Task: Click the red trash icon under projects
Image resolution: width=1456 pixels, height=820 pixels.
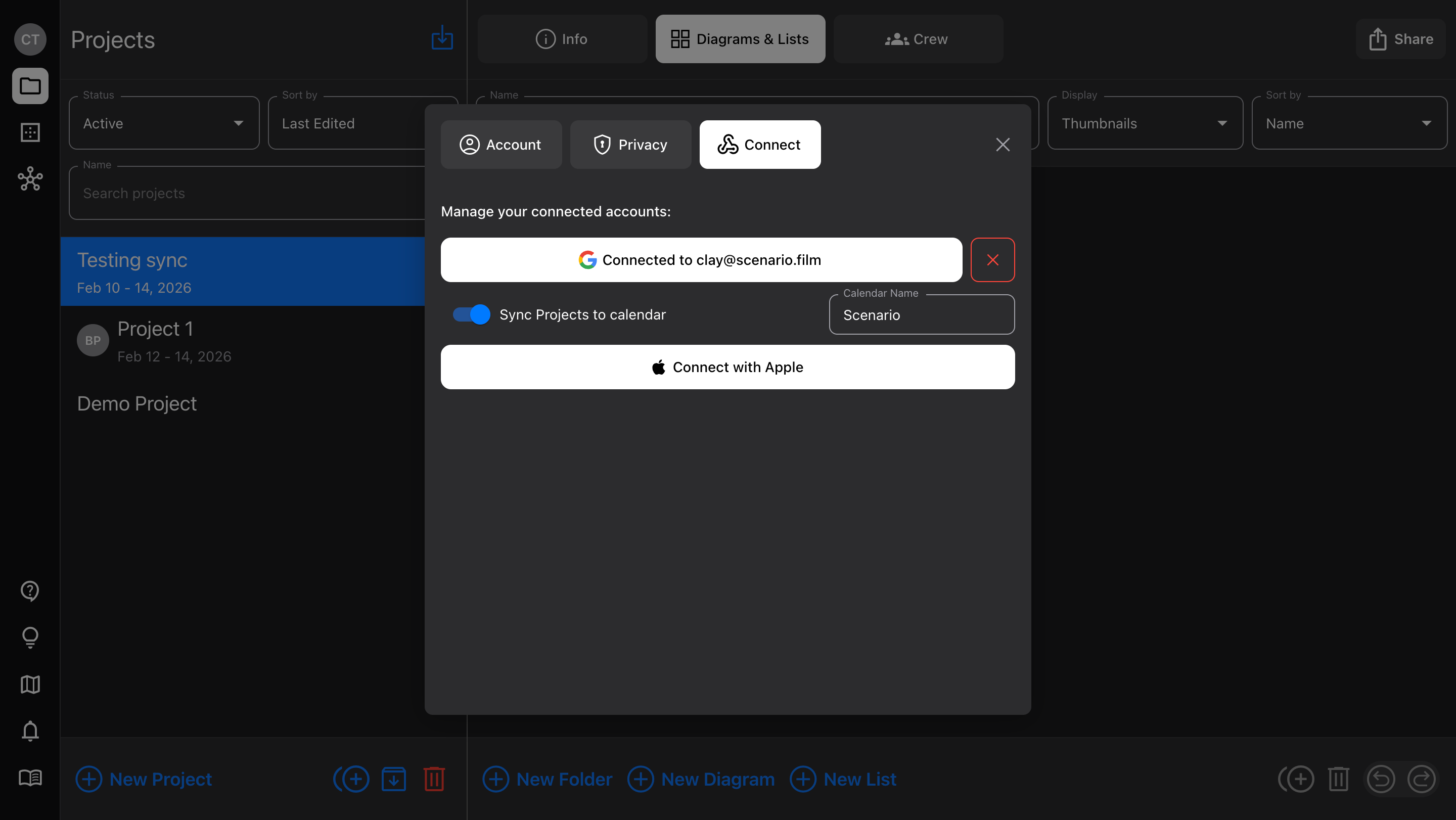Action: point(434,779)
